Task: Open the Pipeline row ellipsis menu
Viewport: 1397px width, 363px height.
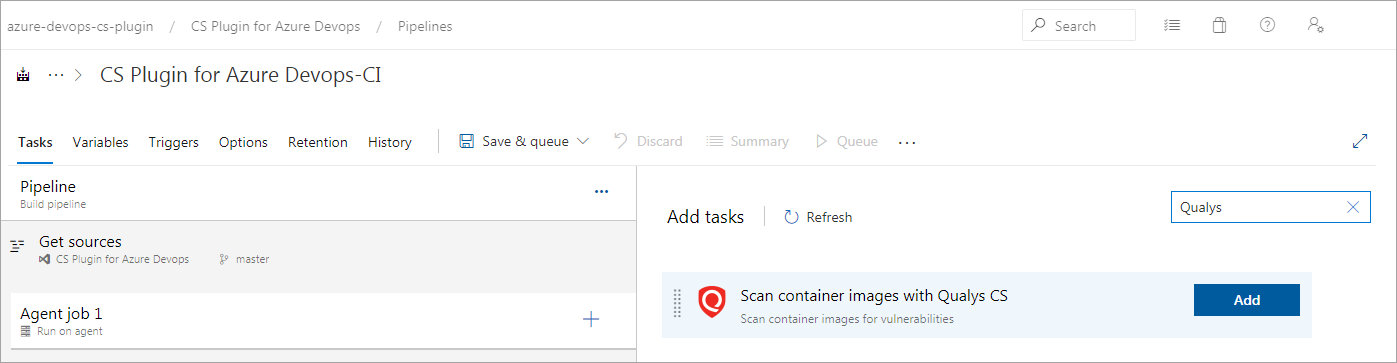Action: click(601, 192)
